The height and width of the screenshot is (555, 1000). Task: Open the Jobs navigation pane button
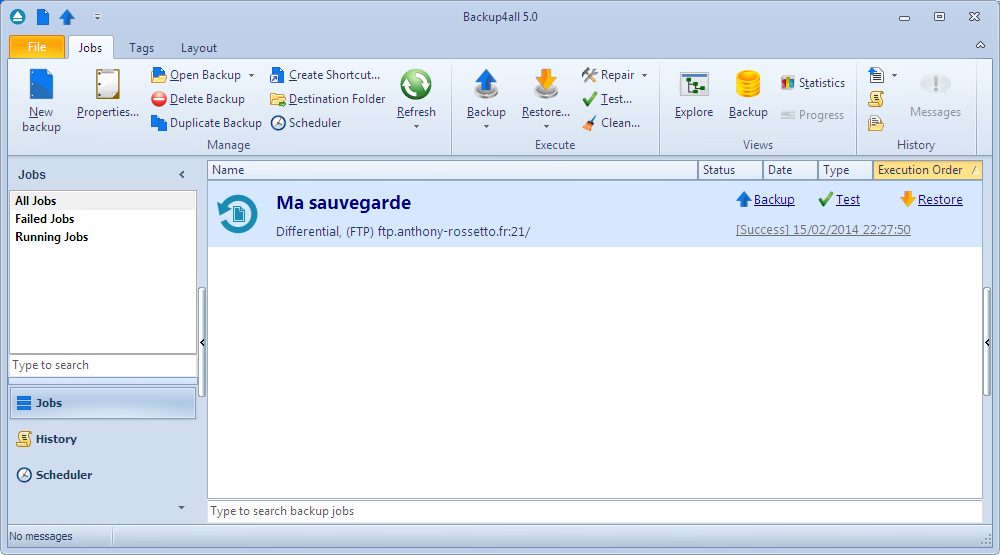click(103, 403)
